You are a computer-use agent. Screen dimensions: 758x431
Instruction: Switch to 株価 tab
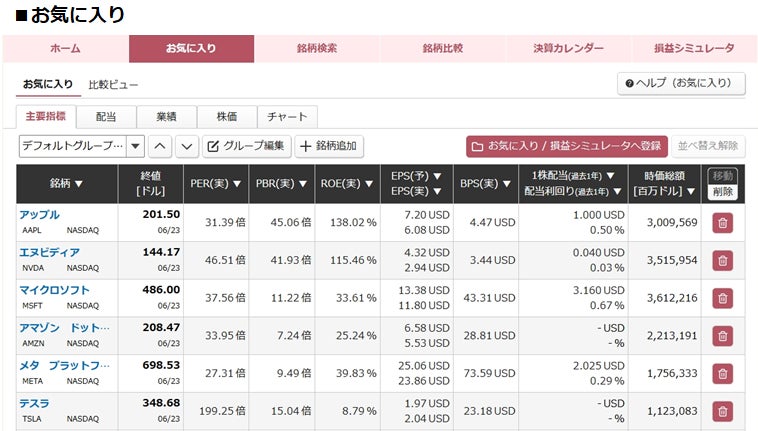click(x=227, y=117)
